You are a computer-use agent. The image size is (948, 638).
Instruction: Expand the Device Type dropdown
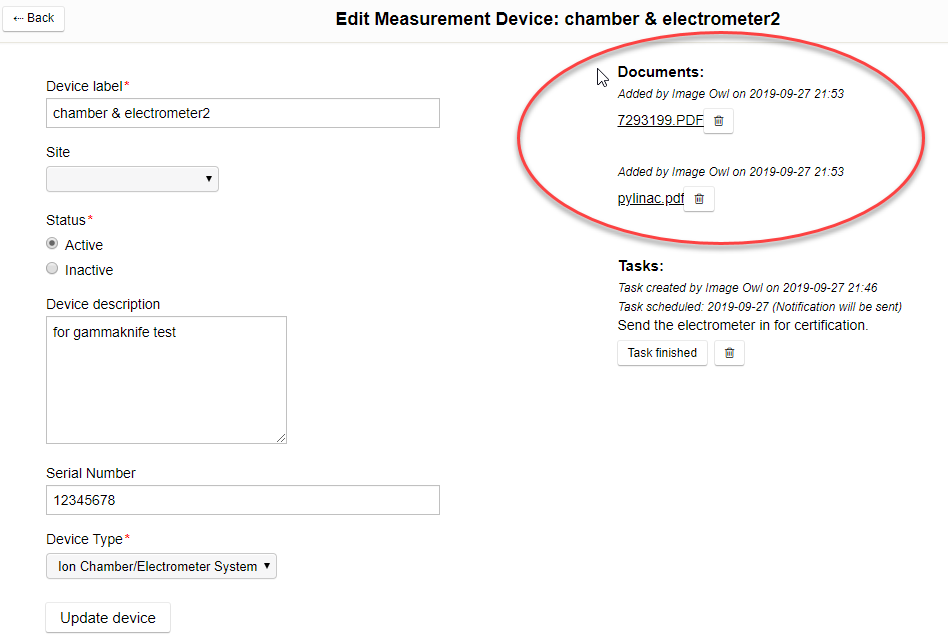coord(161,566)
